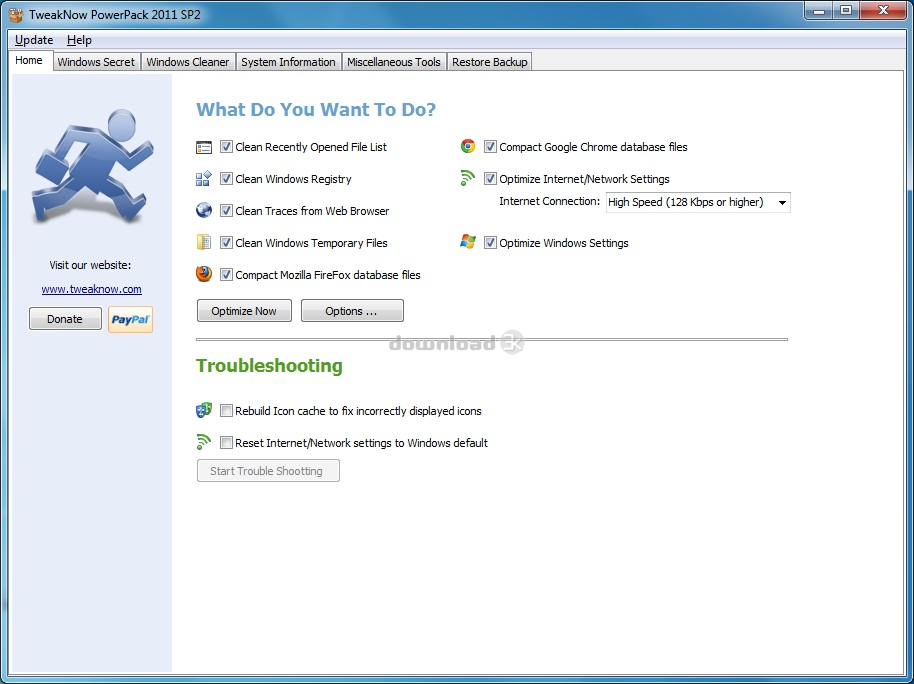Click the Mozilla Firefox icon
The image size is (914, 684).
click(x=203, y=274)
